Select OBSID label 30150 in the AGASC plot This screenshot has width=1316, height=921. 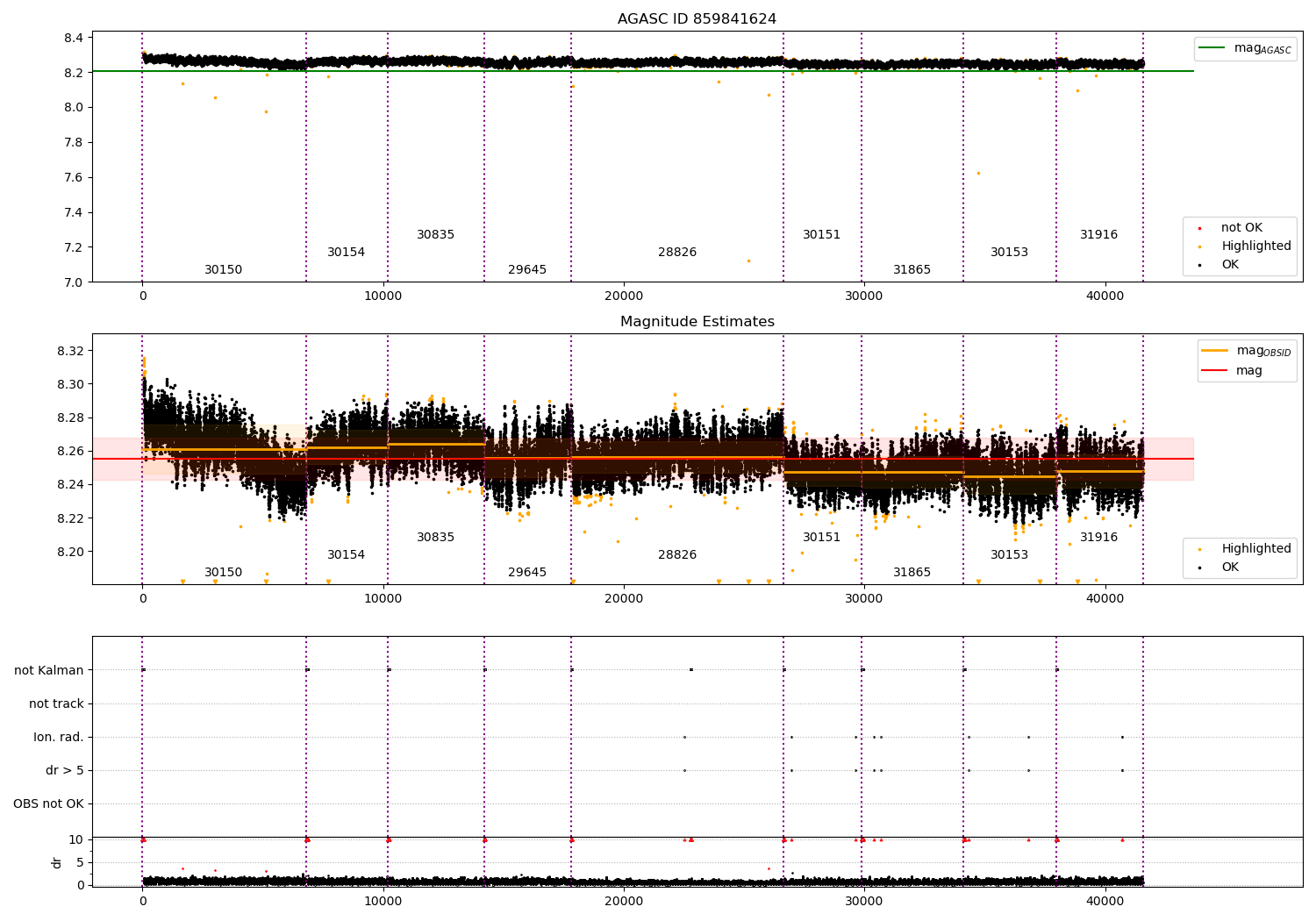pyautogui.click(x=224, y=270)
